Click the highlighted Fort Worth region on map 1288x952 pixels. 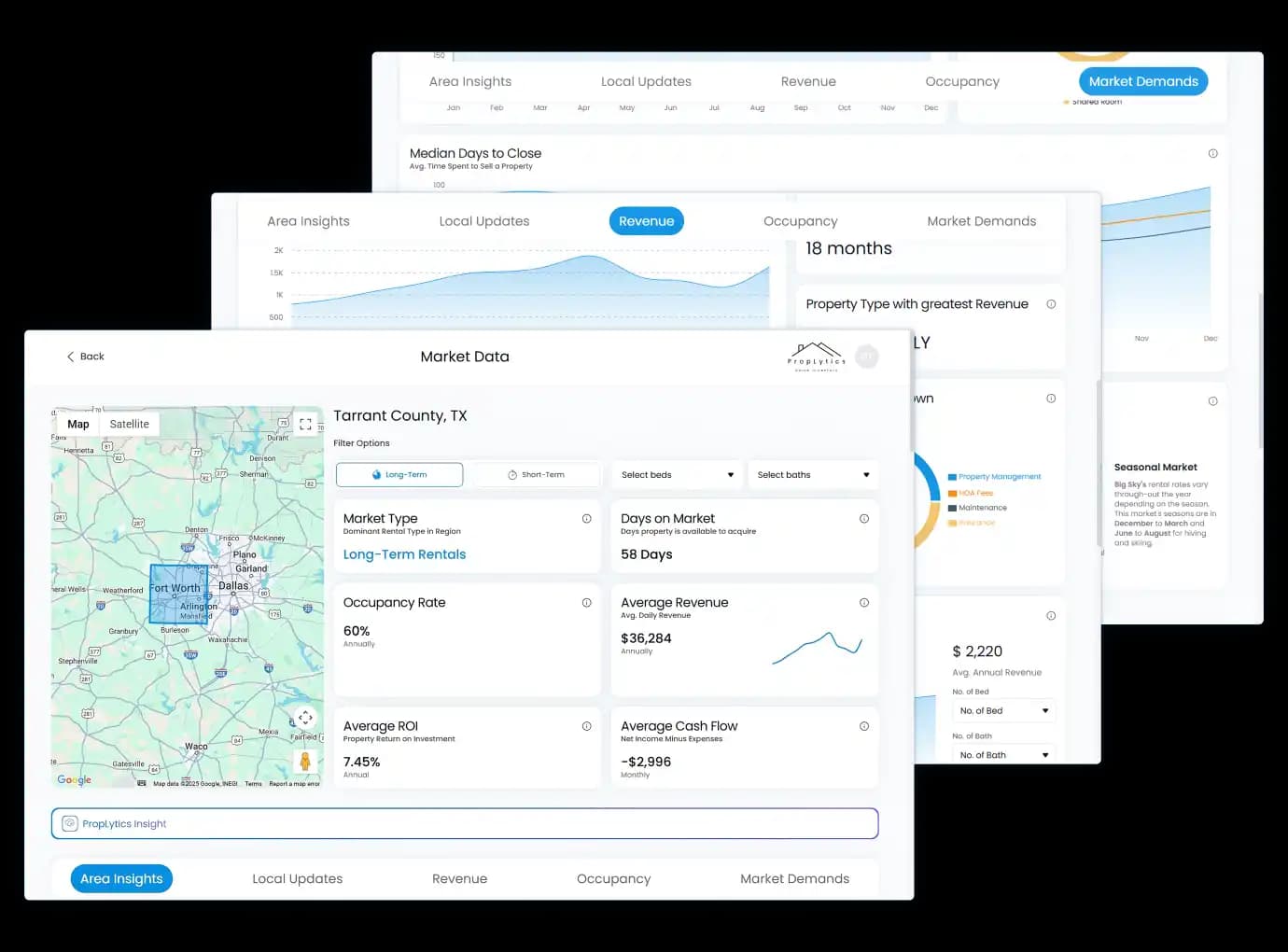177,594
